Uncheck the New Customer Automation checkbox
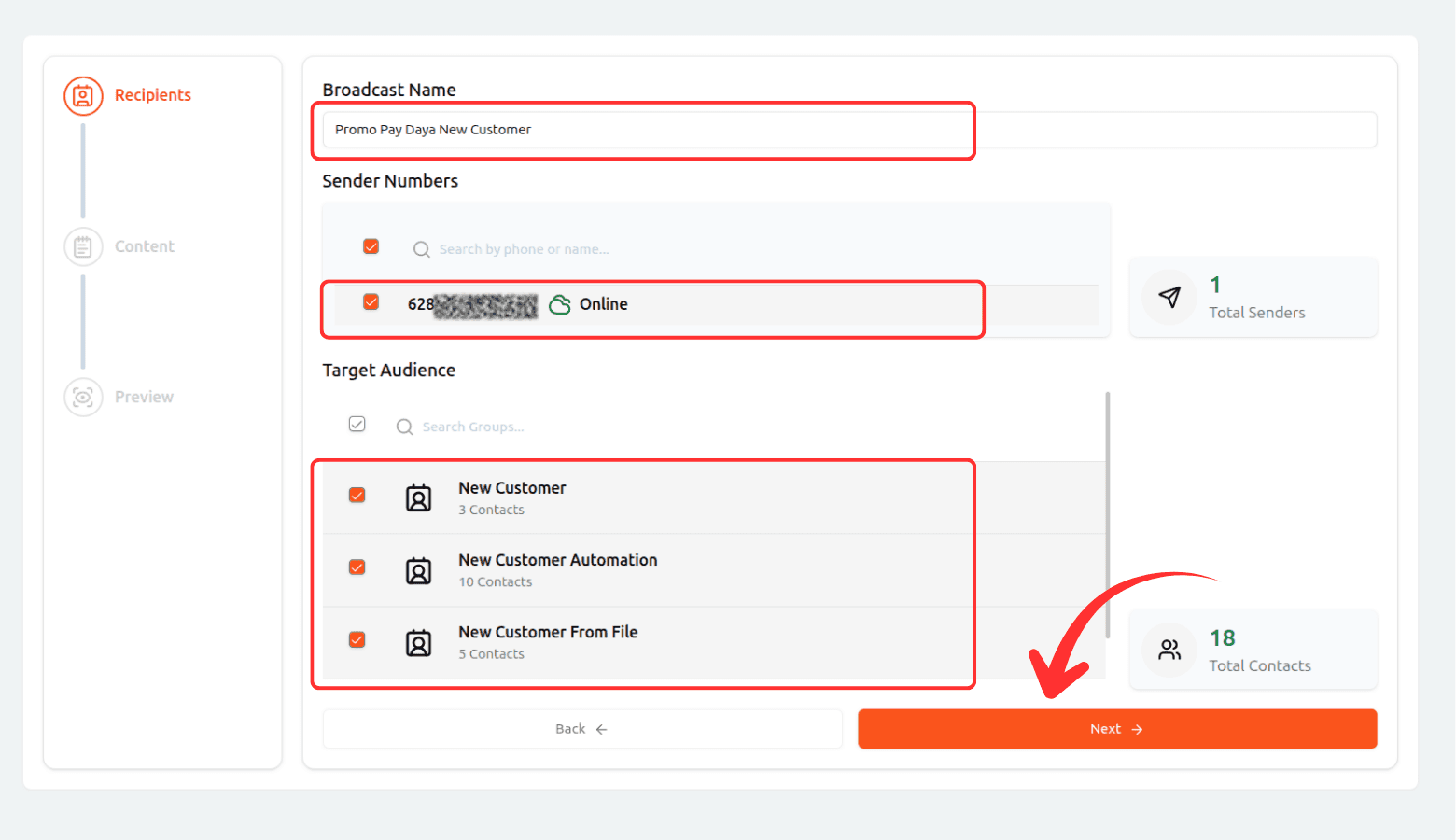Viewport: 1456px width, 840px height. click(x=357, y=567)
